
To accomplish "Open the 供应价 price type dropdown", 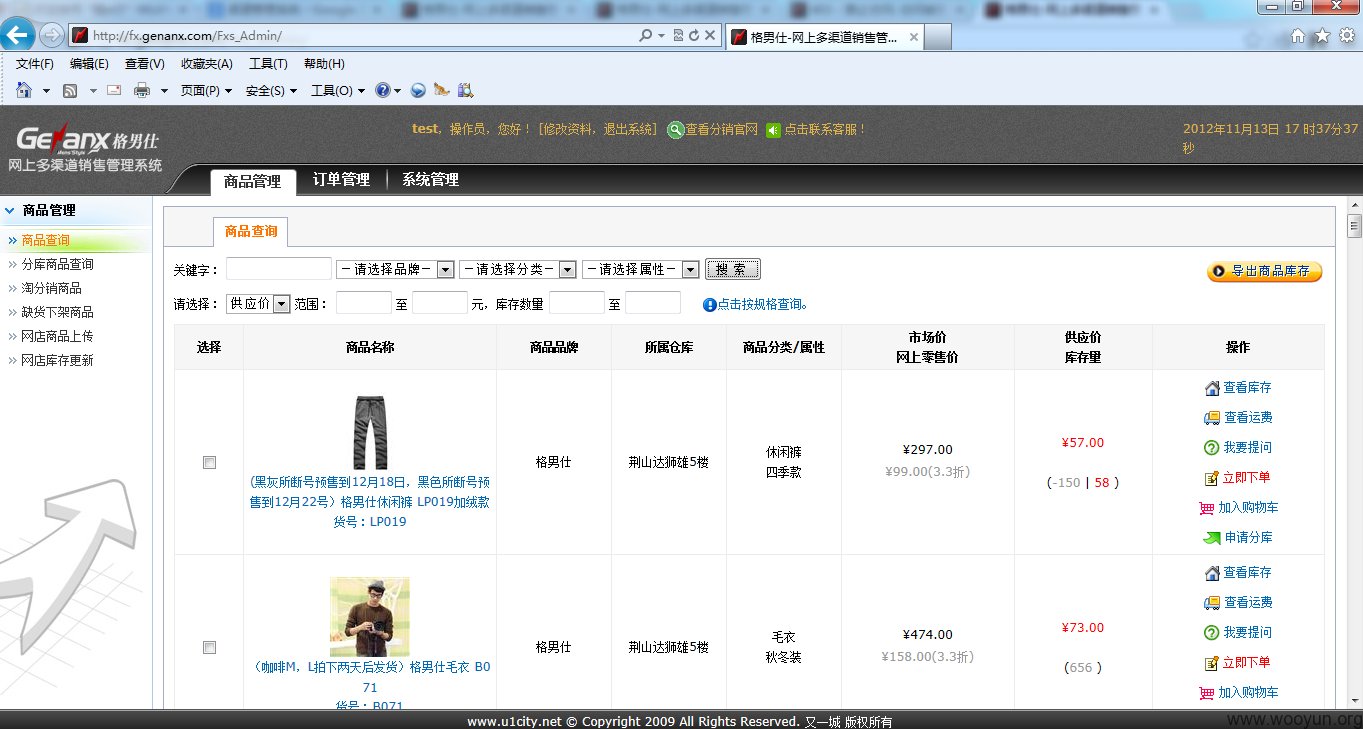I will coord(258,303).
